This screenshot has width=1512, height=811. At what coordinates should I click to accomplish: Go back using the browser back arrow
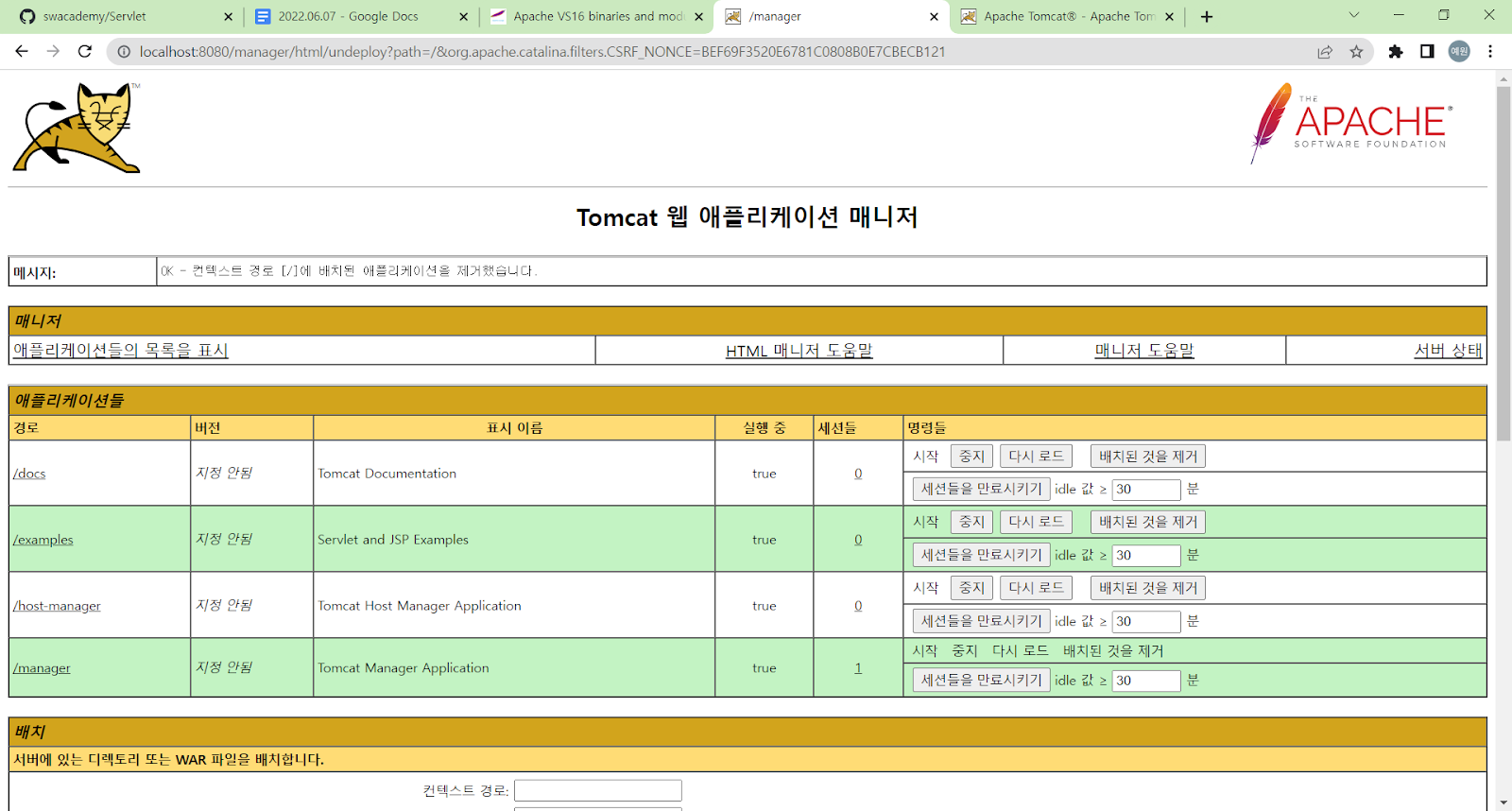click(x=22, y=51)
